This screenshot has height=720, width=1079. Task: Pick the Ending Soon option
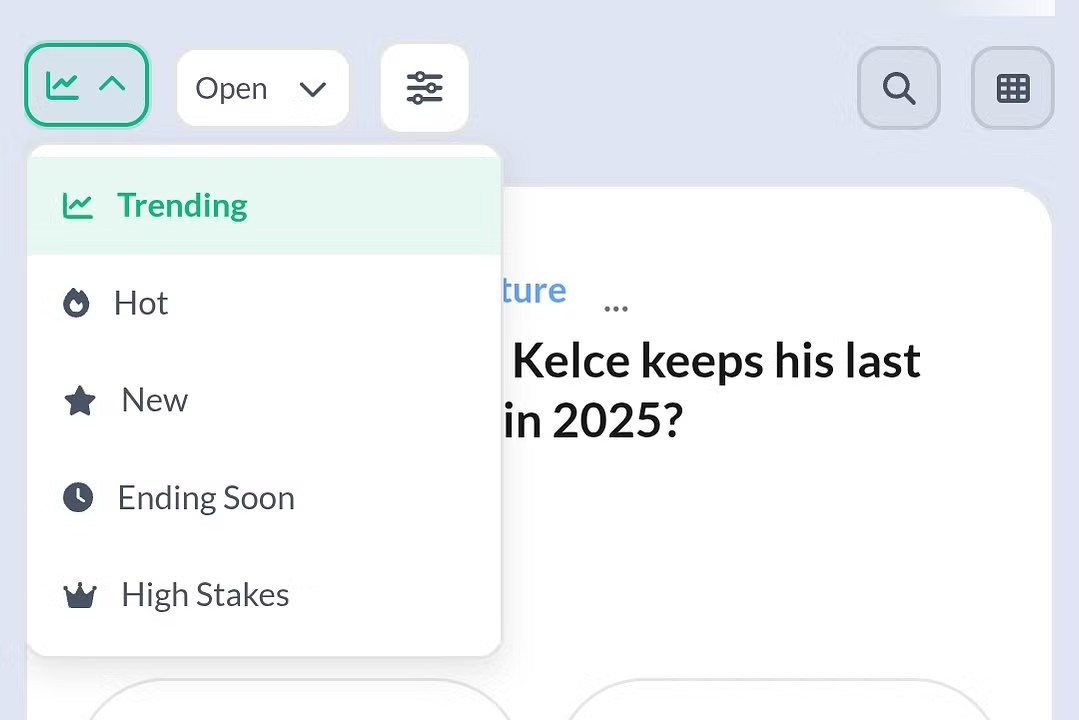tap(206, 498)
